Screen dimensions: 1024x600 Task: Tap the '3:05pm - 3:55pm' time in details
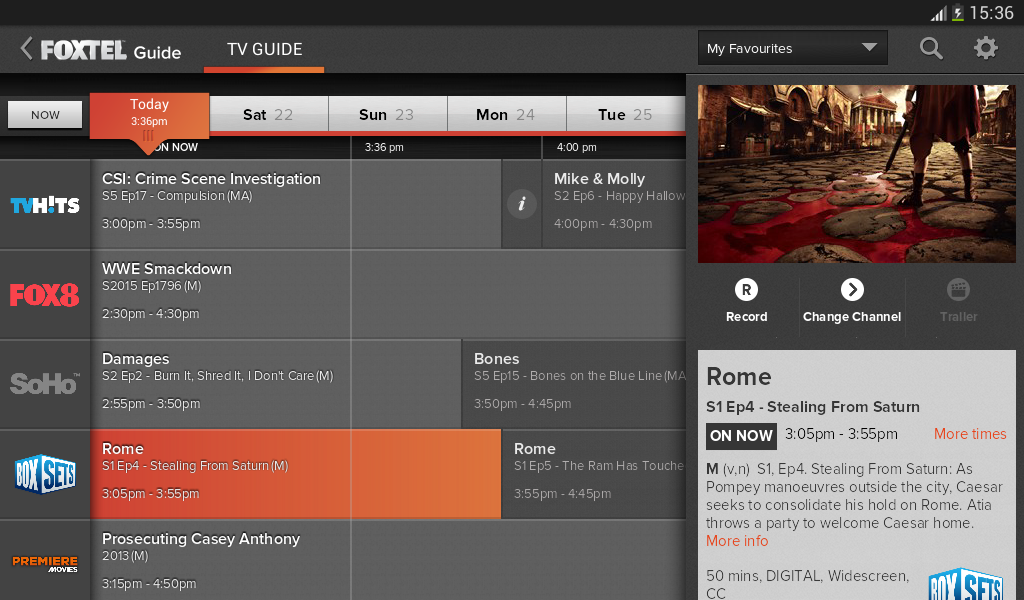(841, 434)
